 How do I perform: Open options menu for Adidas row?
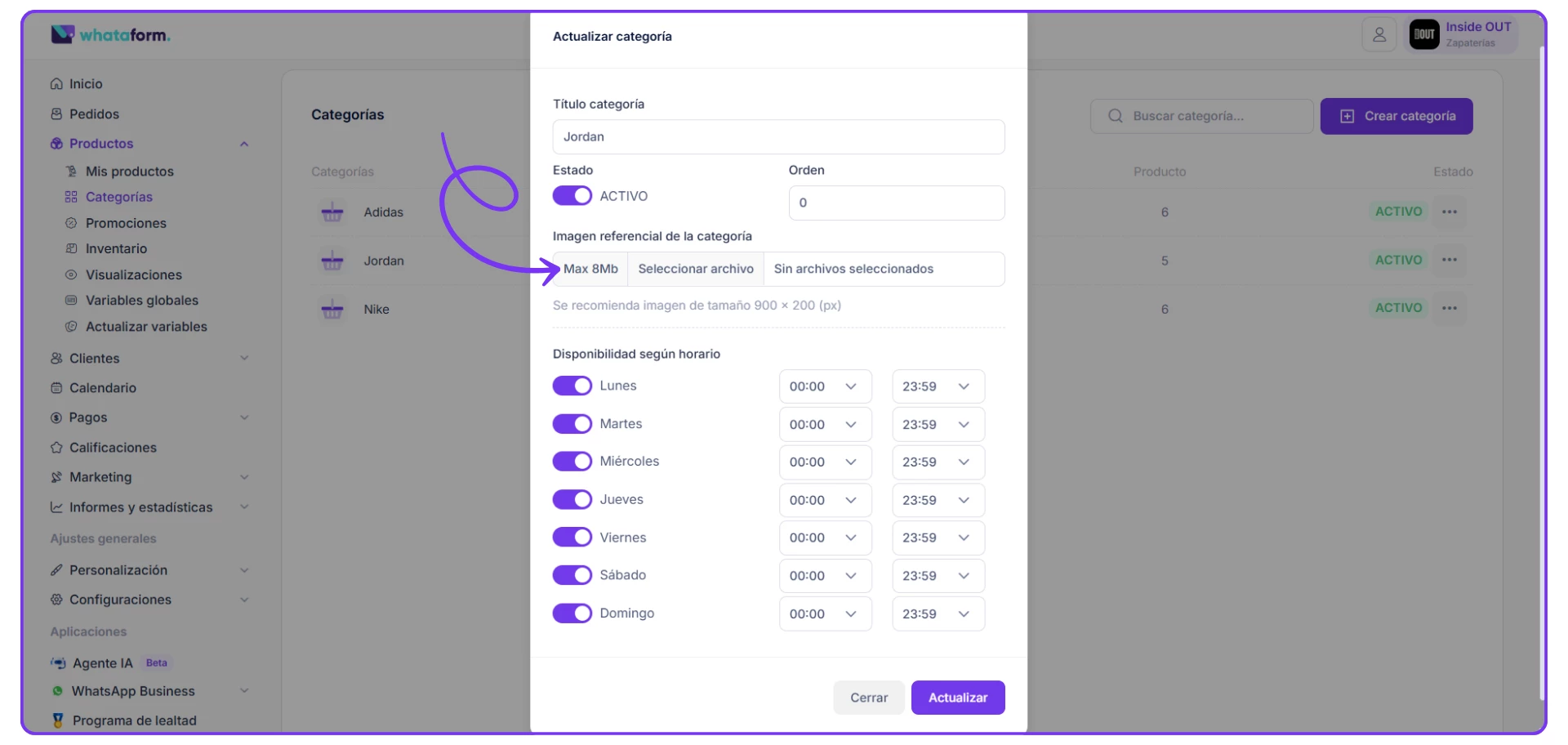(1449, 212)
